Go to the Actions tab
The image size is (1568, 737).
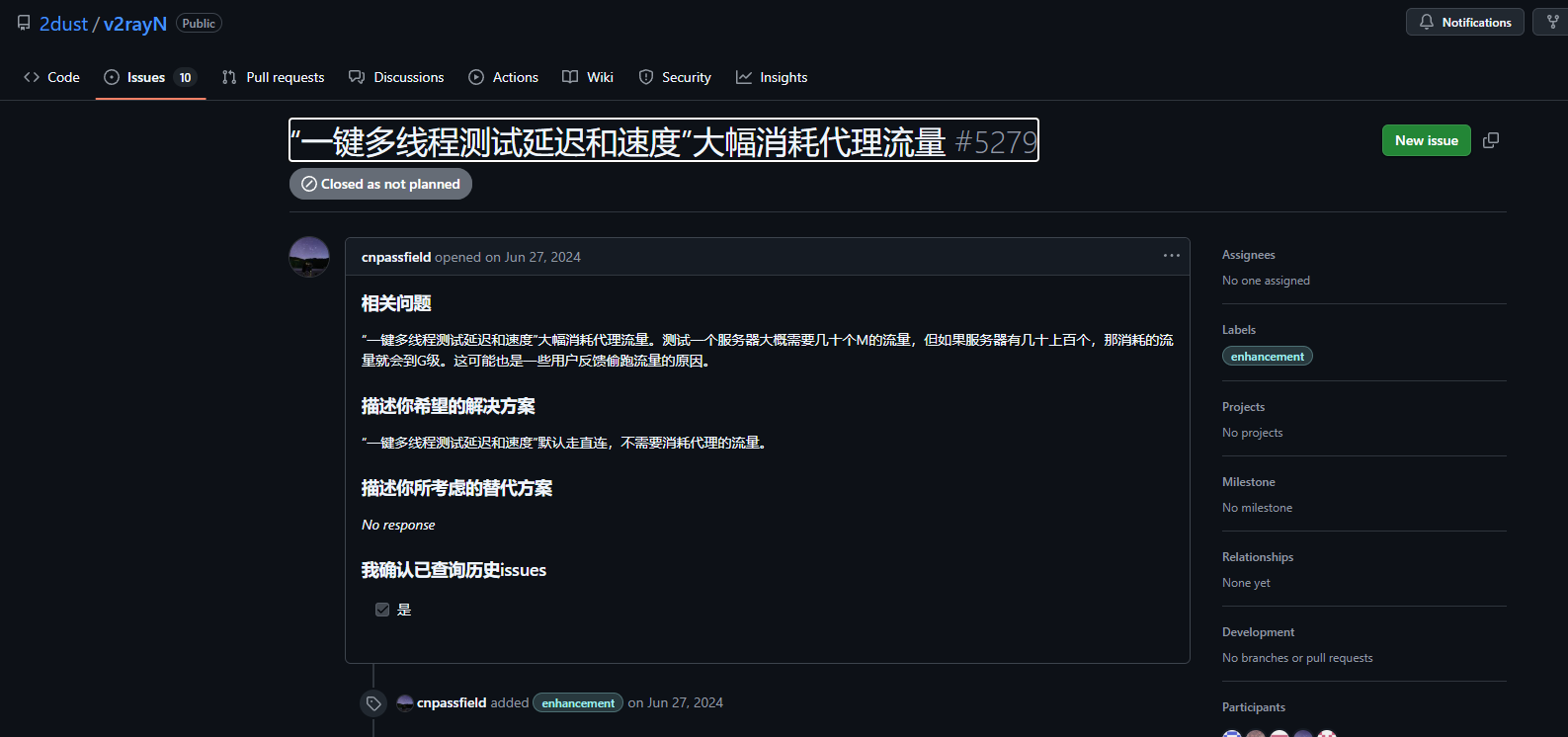[x=503, y=77]
